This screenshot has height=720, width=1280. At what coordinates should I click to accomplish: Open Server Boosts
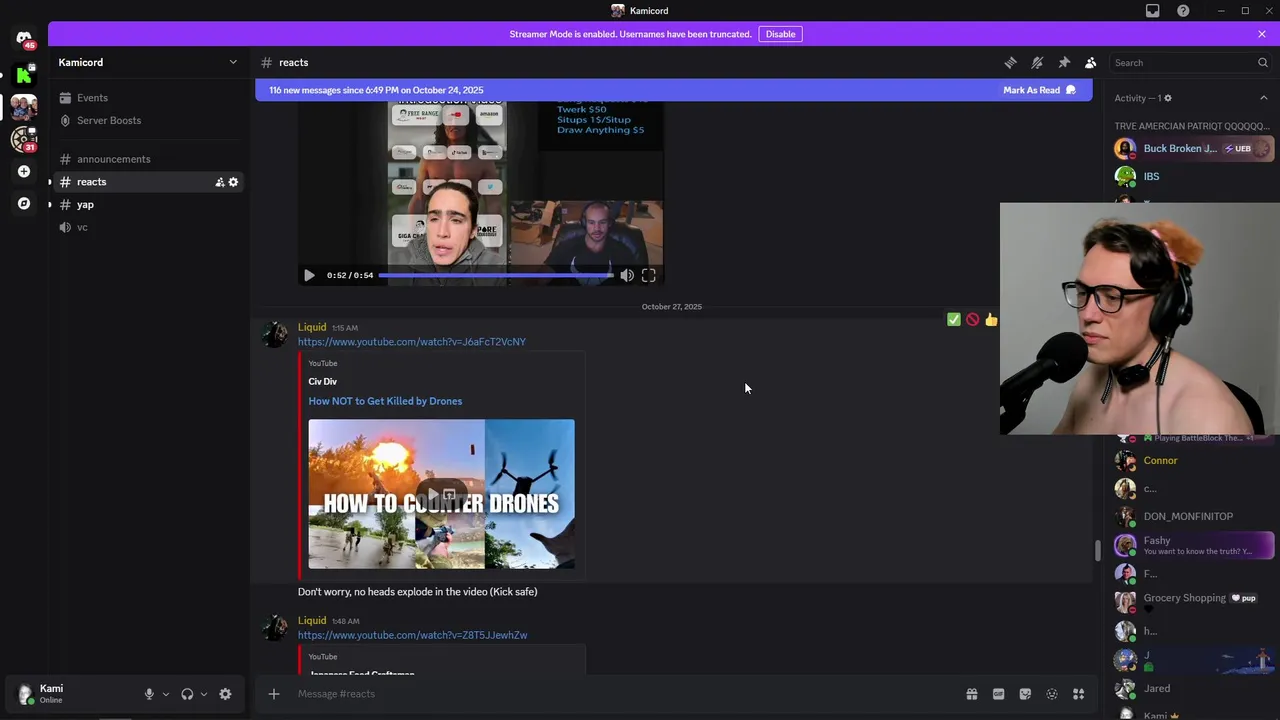point(150,120)
